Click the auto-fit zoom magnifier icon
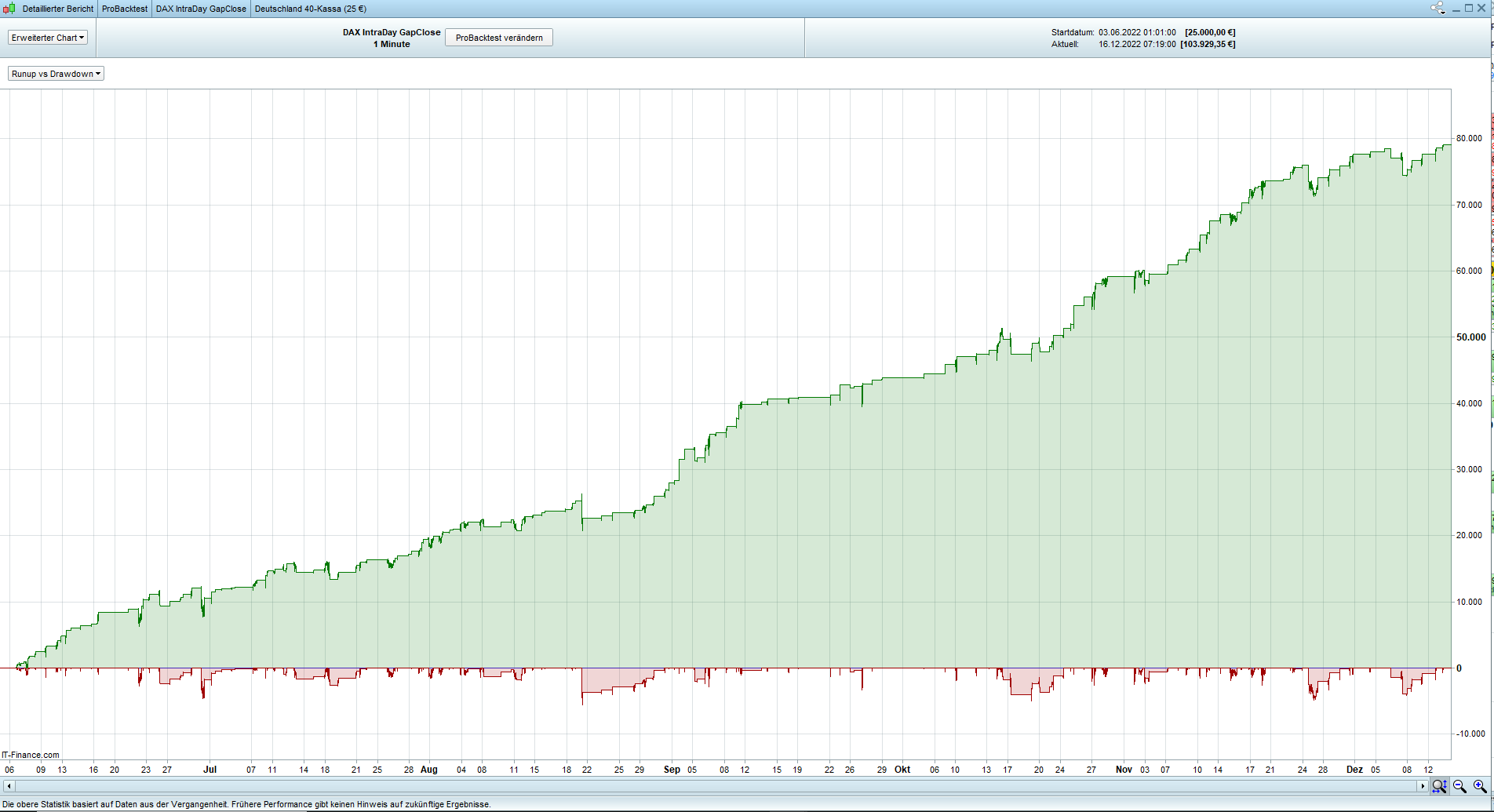The image size is (1494, 812). click(1439, 786)
